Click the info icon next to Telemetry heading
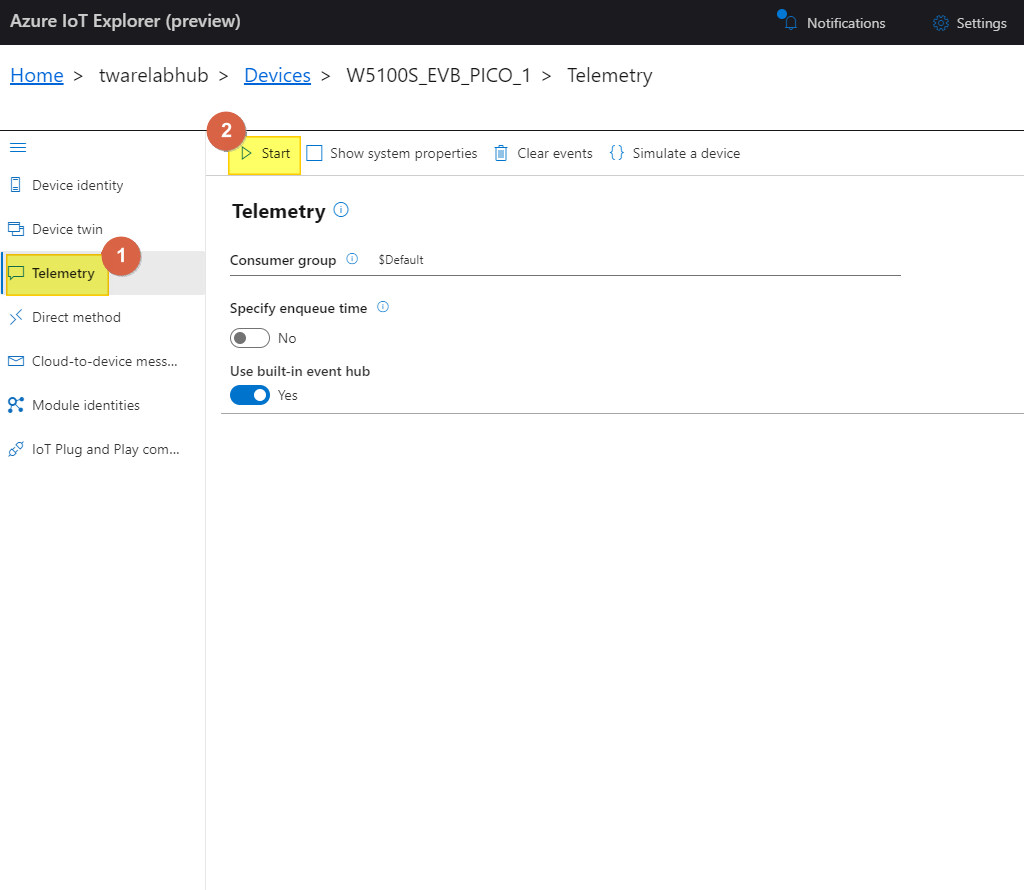This screenshot has height=890, width=1024. pyautogui.click(x=341, y=210)
